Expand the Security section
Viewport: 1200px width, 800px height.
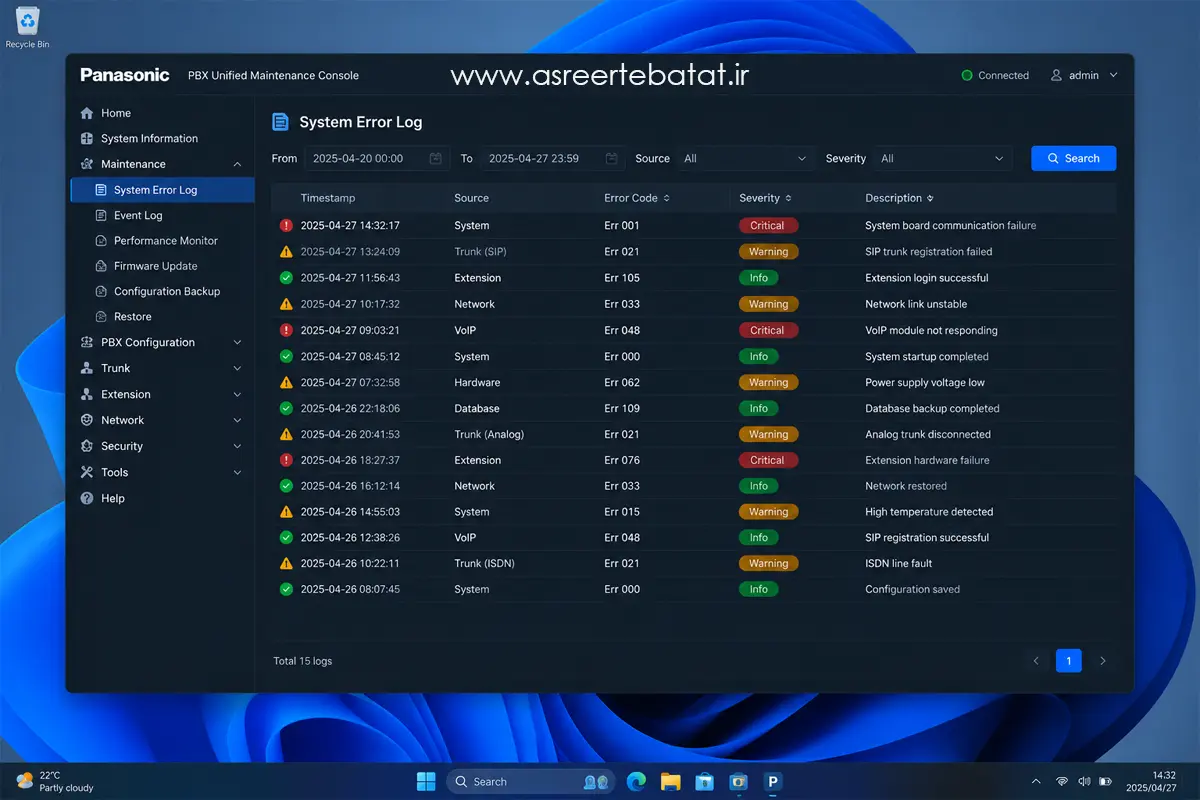pyautogui.click(x=237, y=446)
